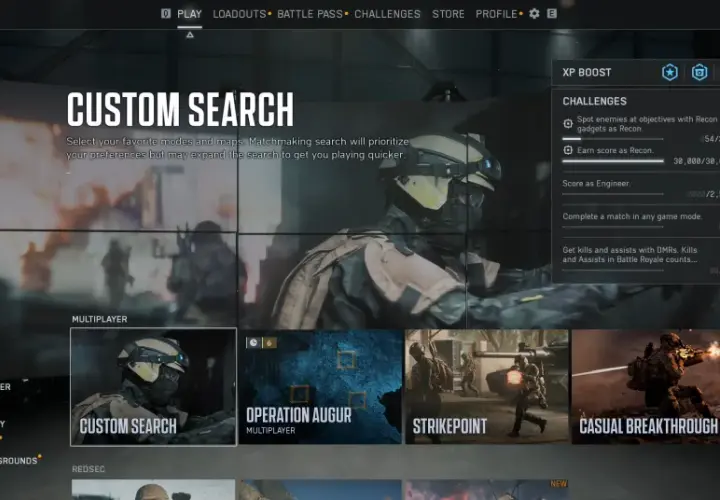720x500 pixels.
Task: Open the STORE tab
Action: (448, 14)
